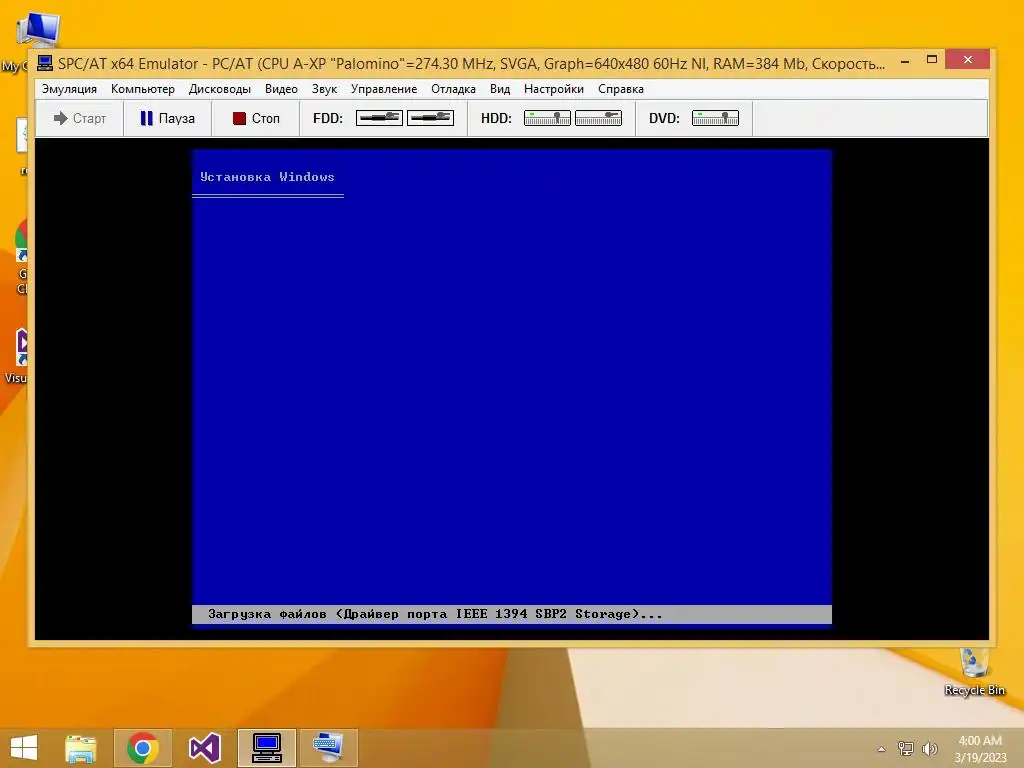Open the Компьютер menu

coord(143,89)
